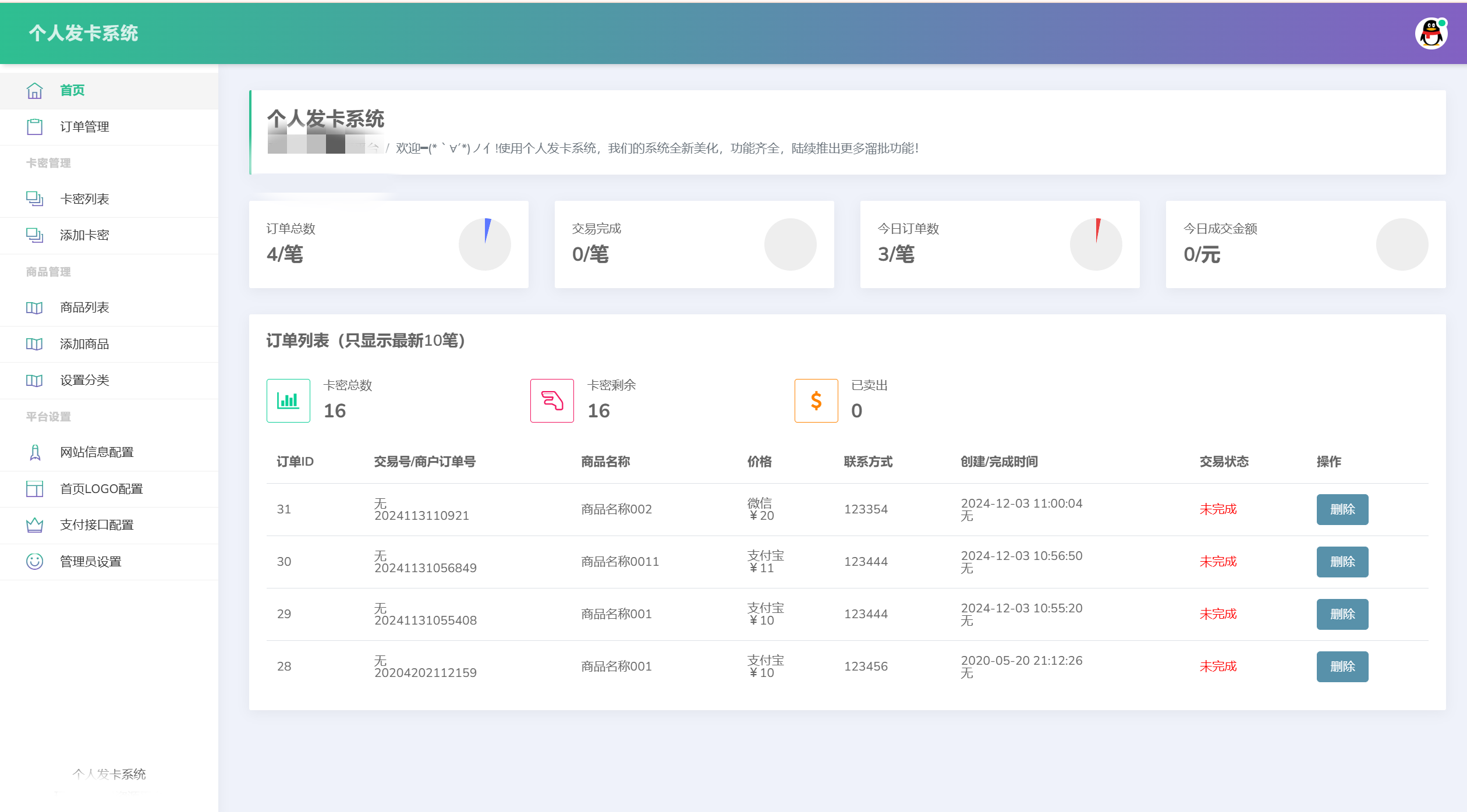
Task: Open the 添加商品 menu entry
Action: tap(109, 344)
